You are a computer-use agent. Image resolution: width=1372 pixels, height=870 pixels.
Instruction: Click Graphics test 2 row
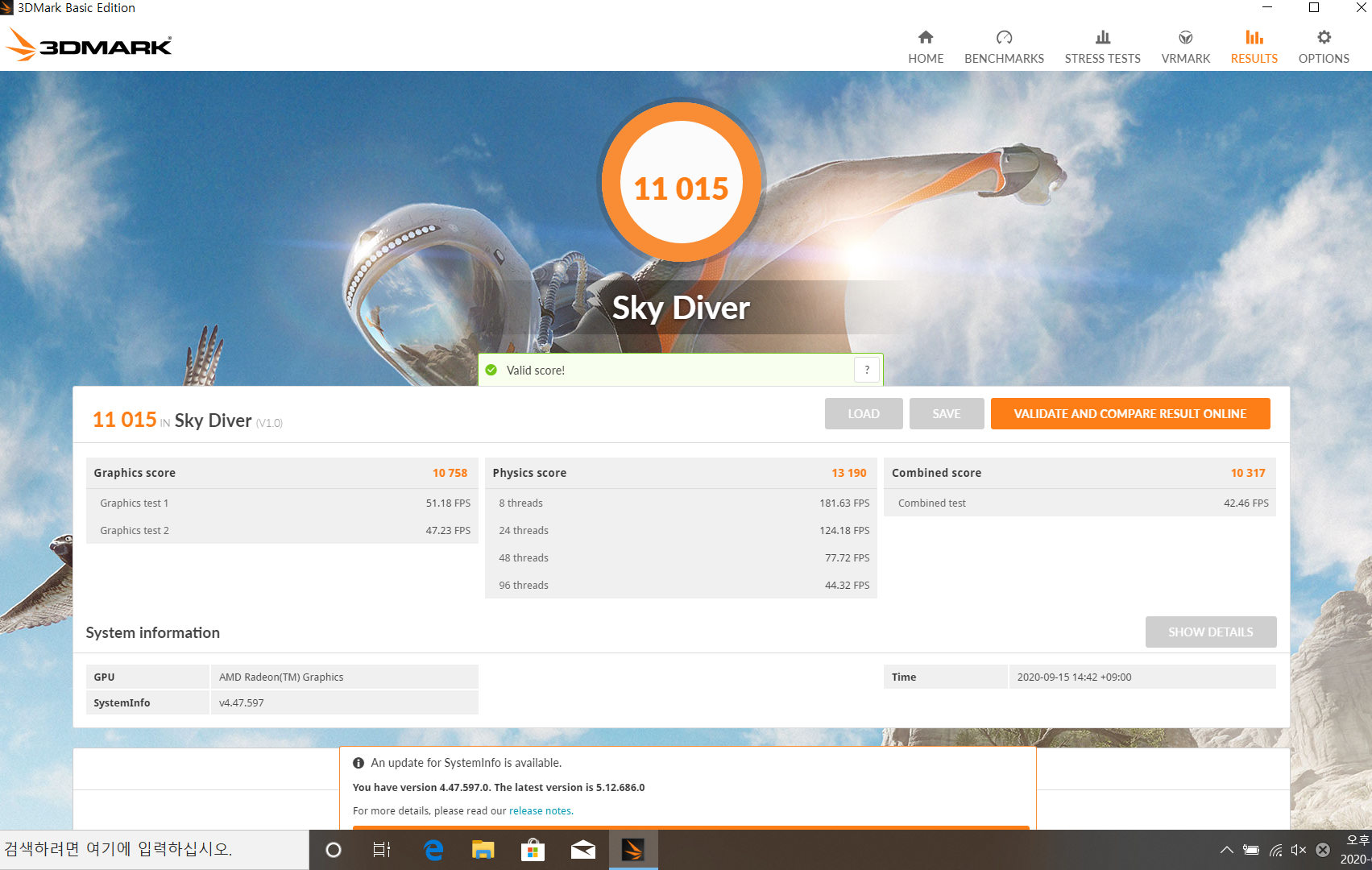pos(282,530)
